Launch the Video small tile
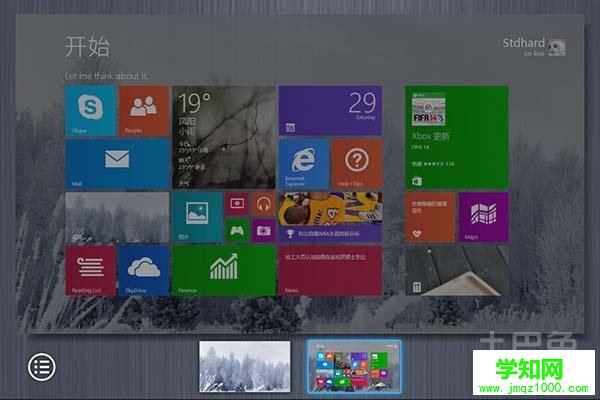The width and height of the screenshot is (600, 400). coord(237,204)
